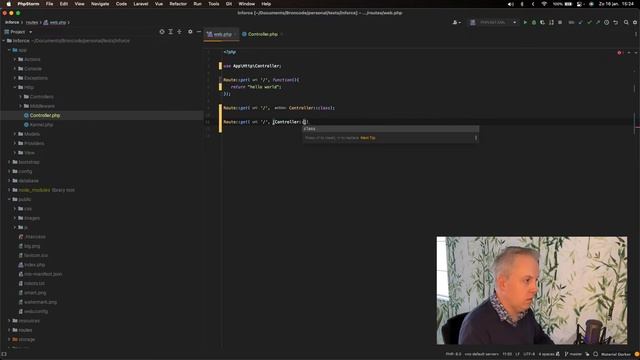Switch to the web.php editor tab
Screen dimensions: 640x360
click(222, 34)
